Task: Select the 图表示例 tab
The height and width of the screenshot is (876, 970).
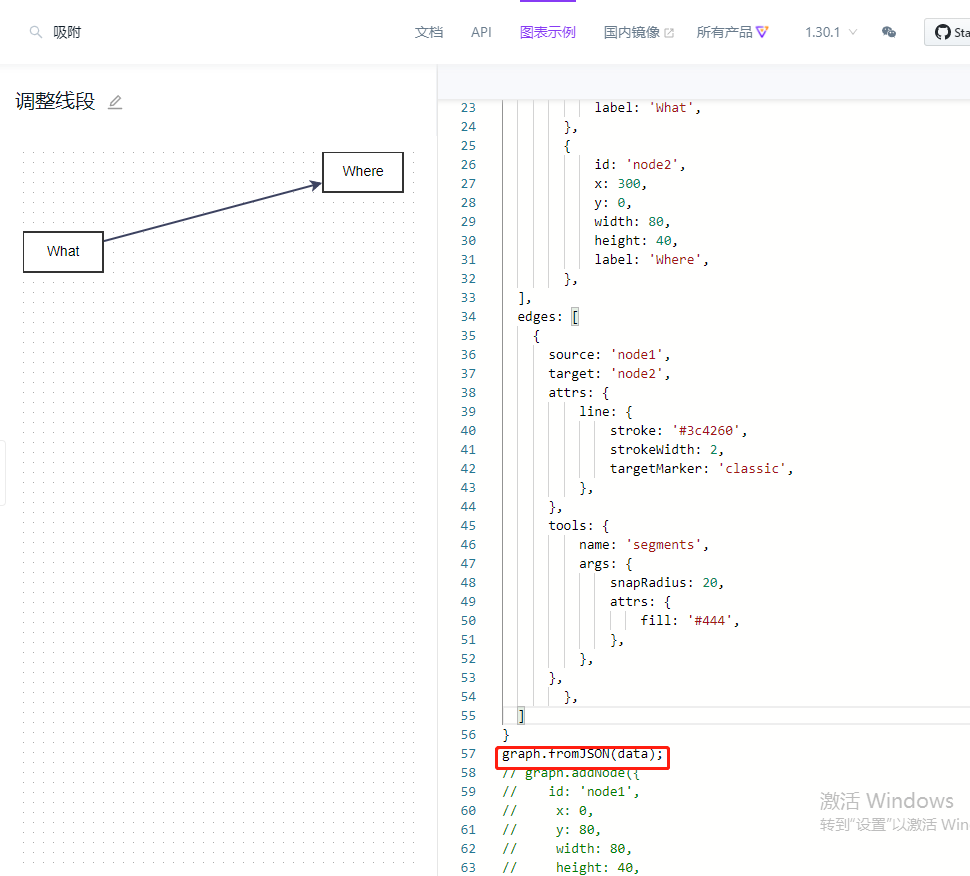Action: pos(547,32)
